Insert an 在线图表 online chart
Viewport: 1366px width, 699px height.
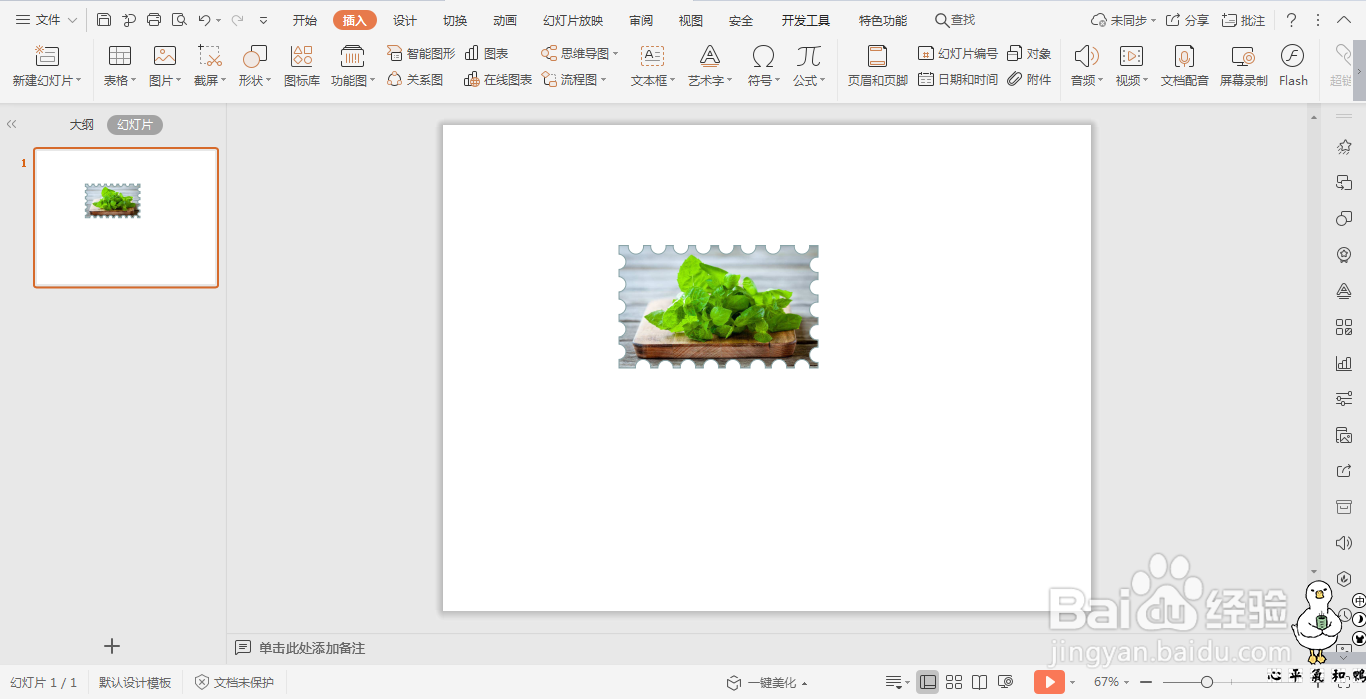498,79
